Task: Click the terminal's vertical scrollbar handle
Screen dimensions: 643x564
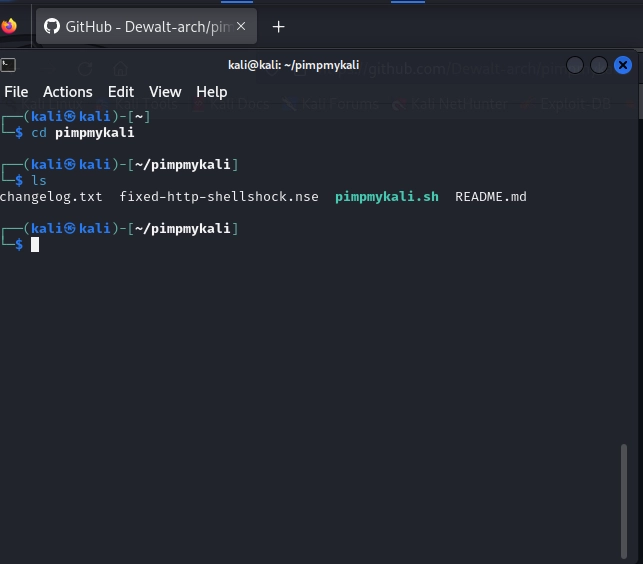Action: coord(626,500)
